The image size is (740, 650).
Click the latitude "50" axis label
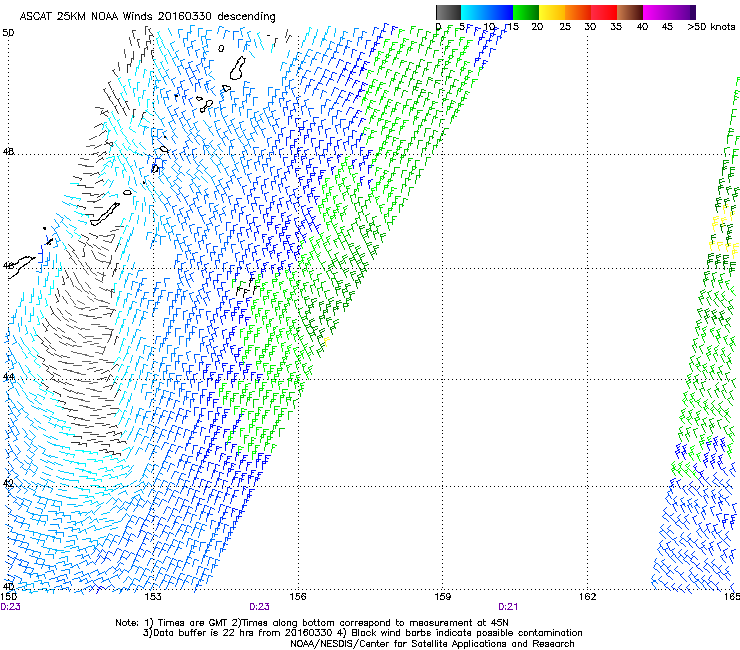(8, 33)
